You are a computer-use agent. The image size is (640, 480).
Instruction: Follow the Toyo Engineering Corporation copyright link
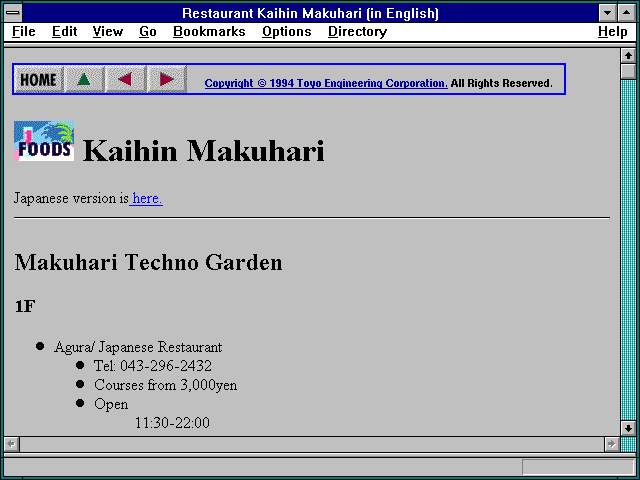click(x=326, y=83)
